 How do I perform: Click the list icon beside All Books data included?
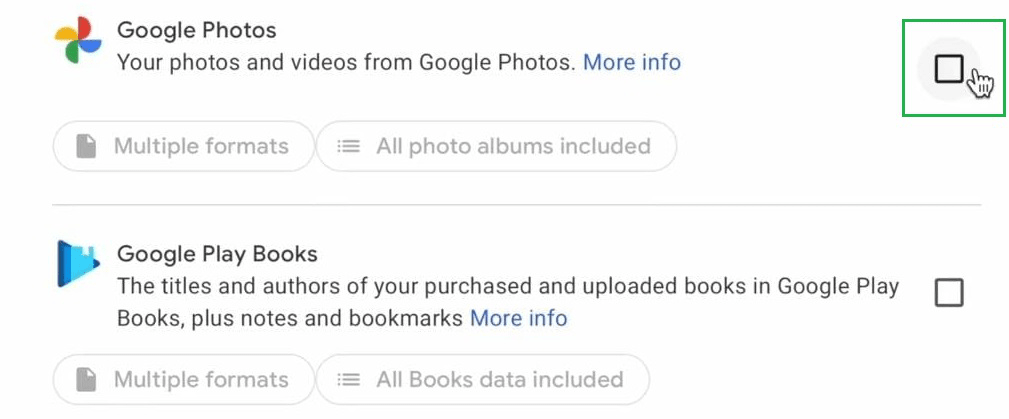point(348,380)
